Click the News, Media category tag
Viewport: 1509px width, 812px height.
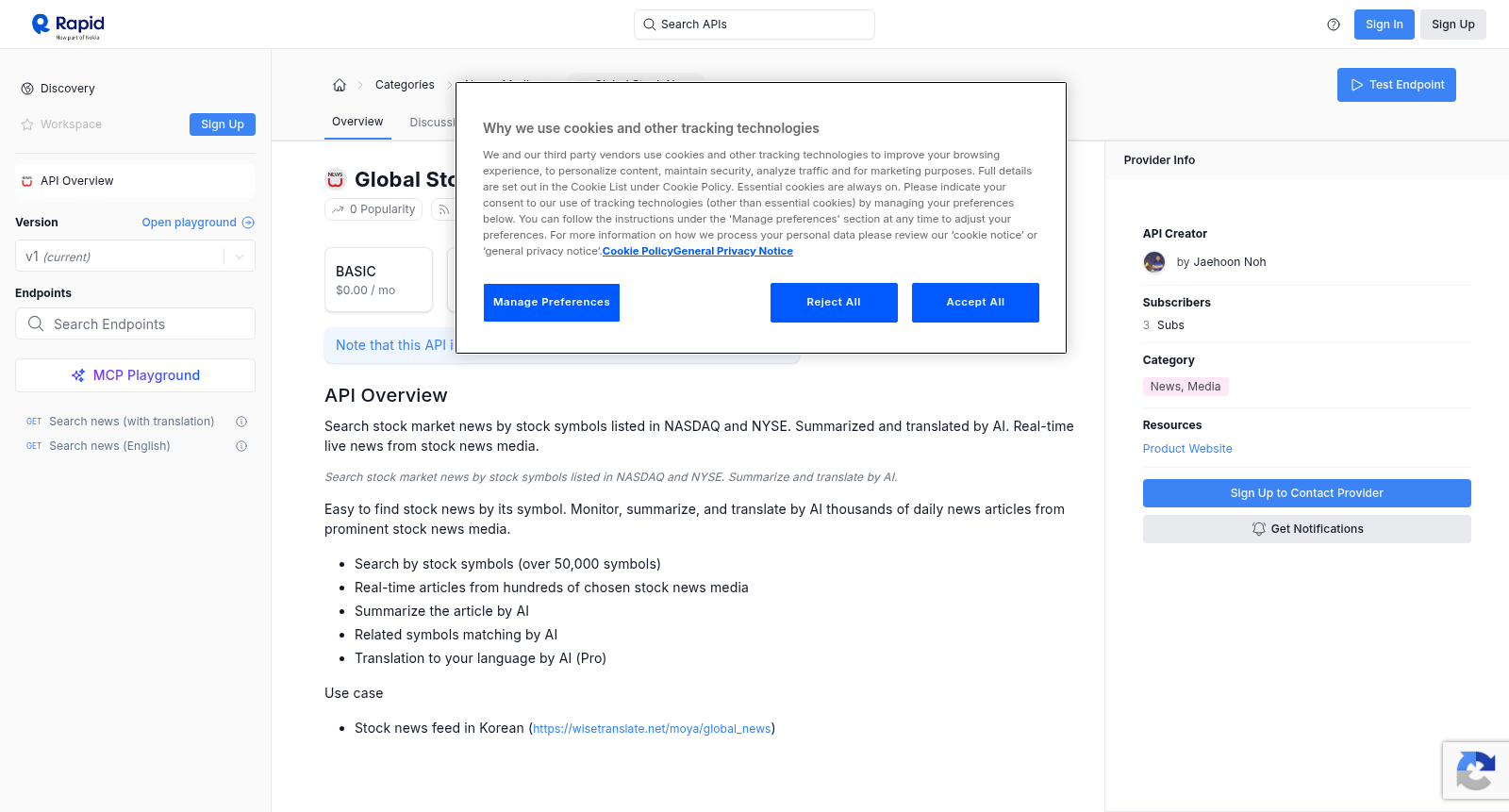1185,387
